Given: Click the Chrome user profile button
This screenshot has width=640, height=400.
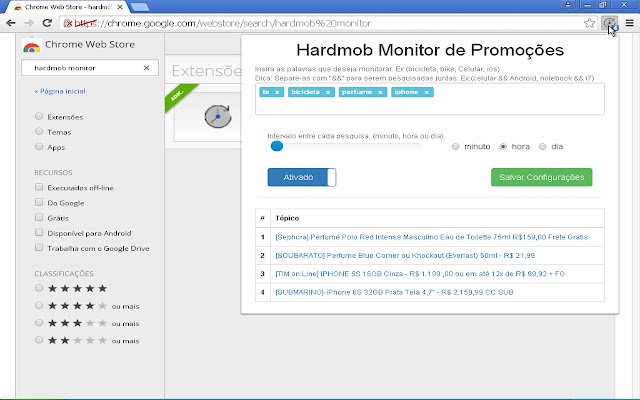Looking at the screenshot, I should click(568, 4).
